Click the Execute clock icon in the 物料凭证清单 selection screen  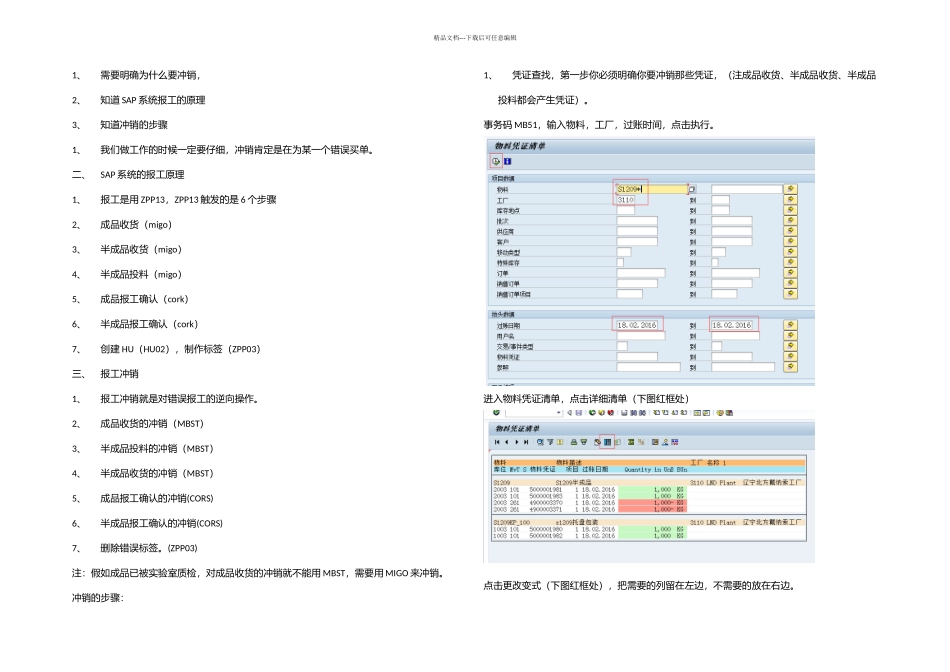[496, 161]
